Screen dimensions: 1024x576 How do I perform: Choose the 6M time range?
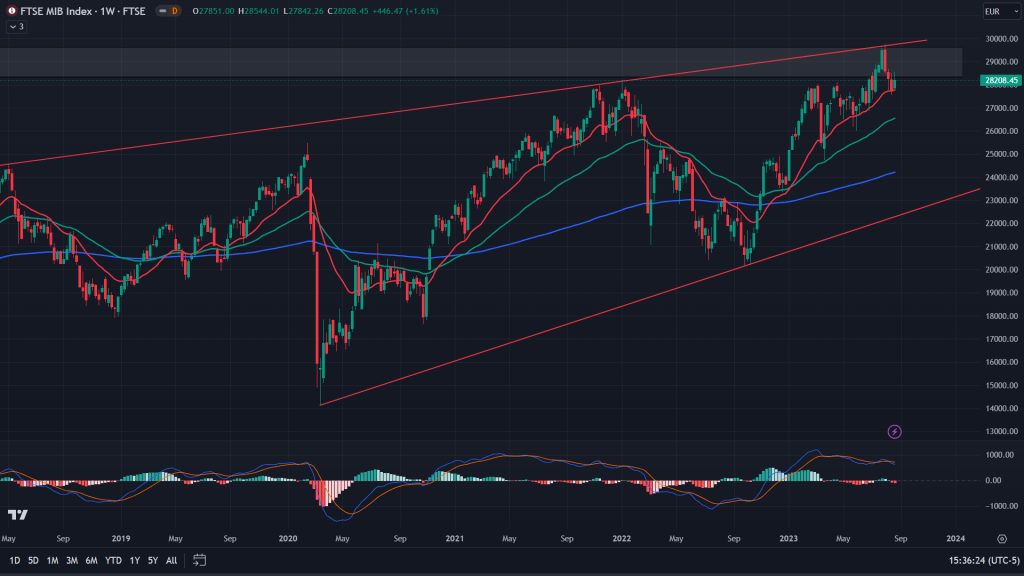(91, 560)
